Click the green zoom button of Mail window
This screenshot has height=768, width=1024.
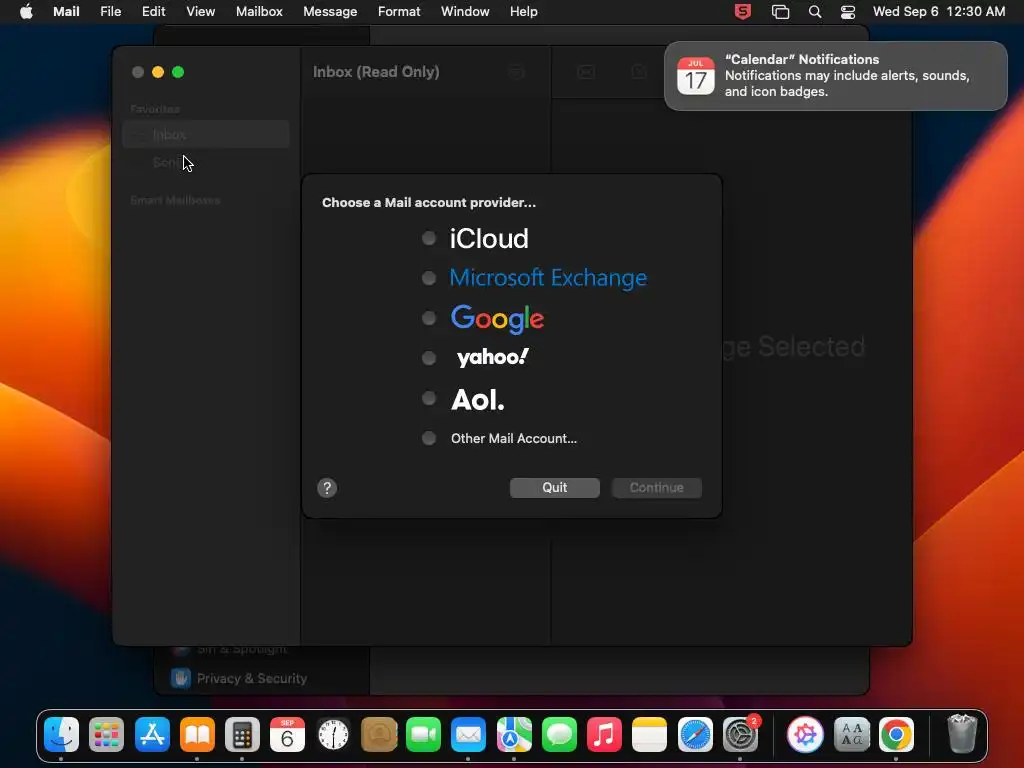178,72
